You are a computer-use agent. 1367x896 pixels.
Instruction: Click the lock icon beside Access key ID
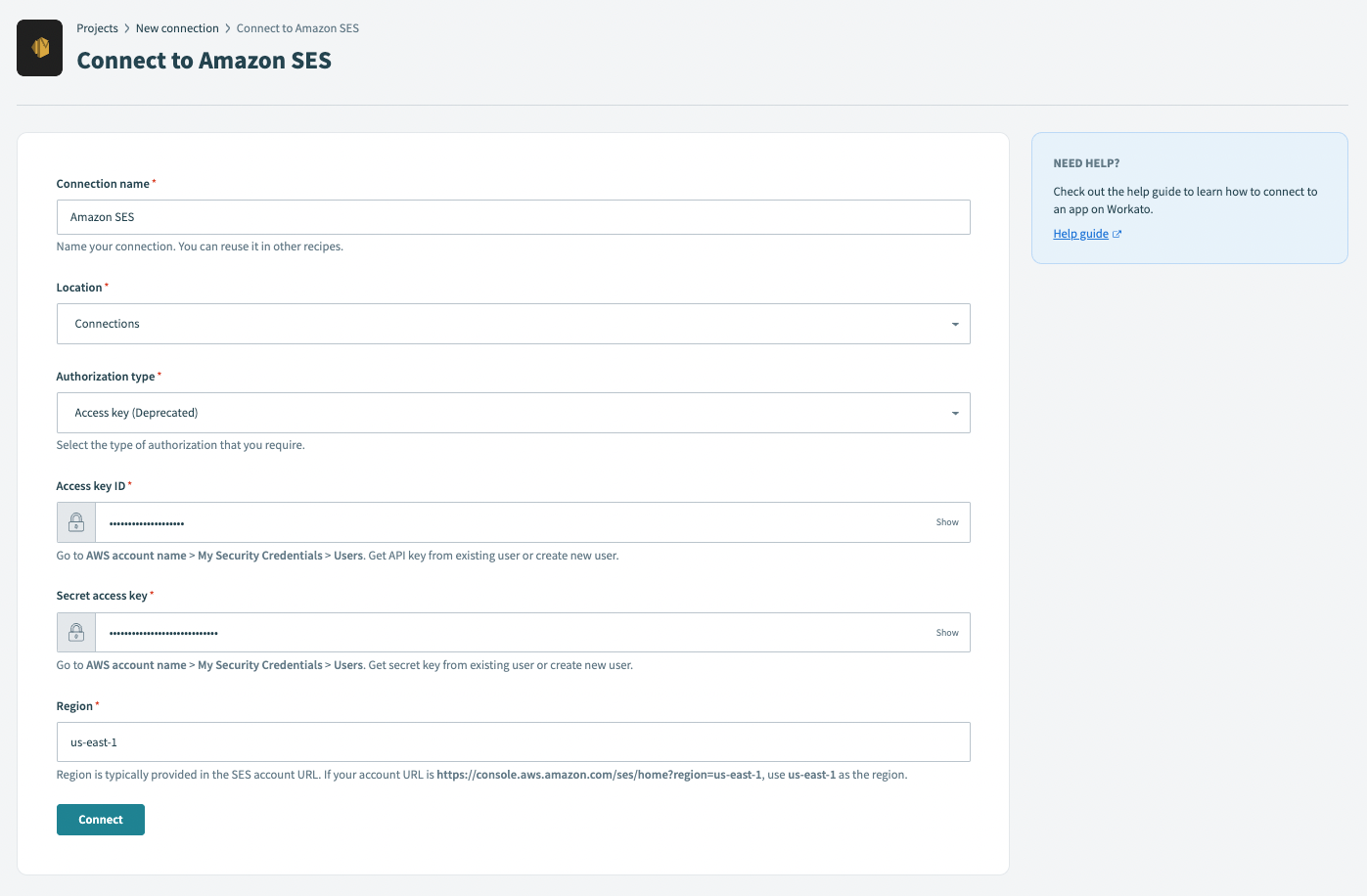(x=75, y=521)
